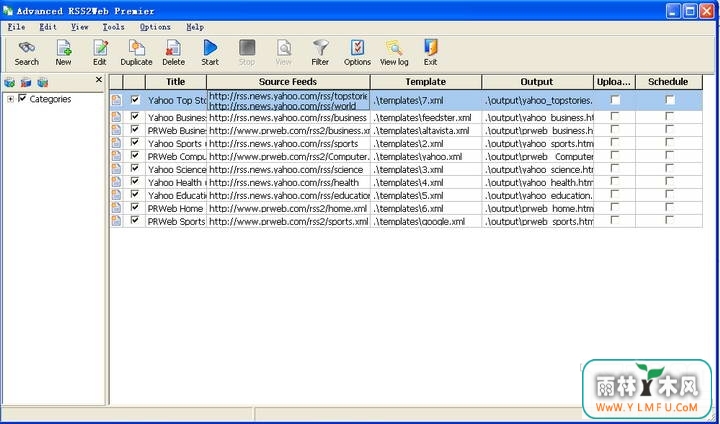The height and width of the screenshot is (424, 720).
Task: Select the .\templates\yahoo.xml cell
Action: click(x=426, y=157)
